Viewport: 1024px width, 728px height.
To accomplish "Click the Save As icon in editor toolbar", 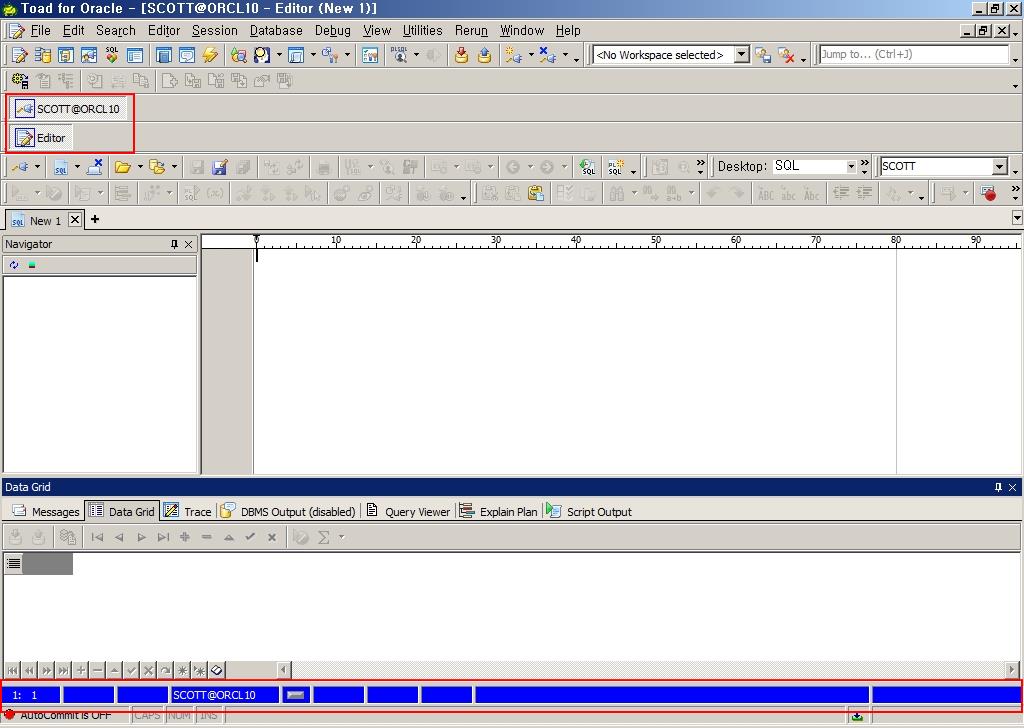I will (219, 167).
